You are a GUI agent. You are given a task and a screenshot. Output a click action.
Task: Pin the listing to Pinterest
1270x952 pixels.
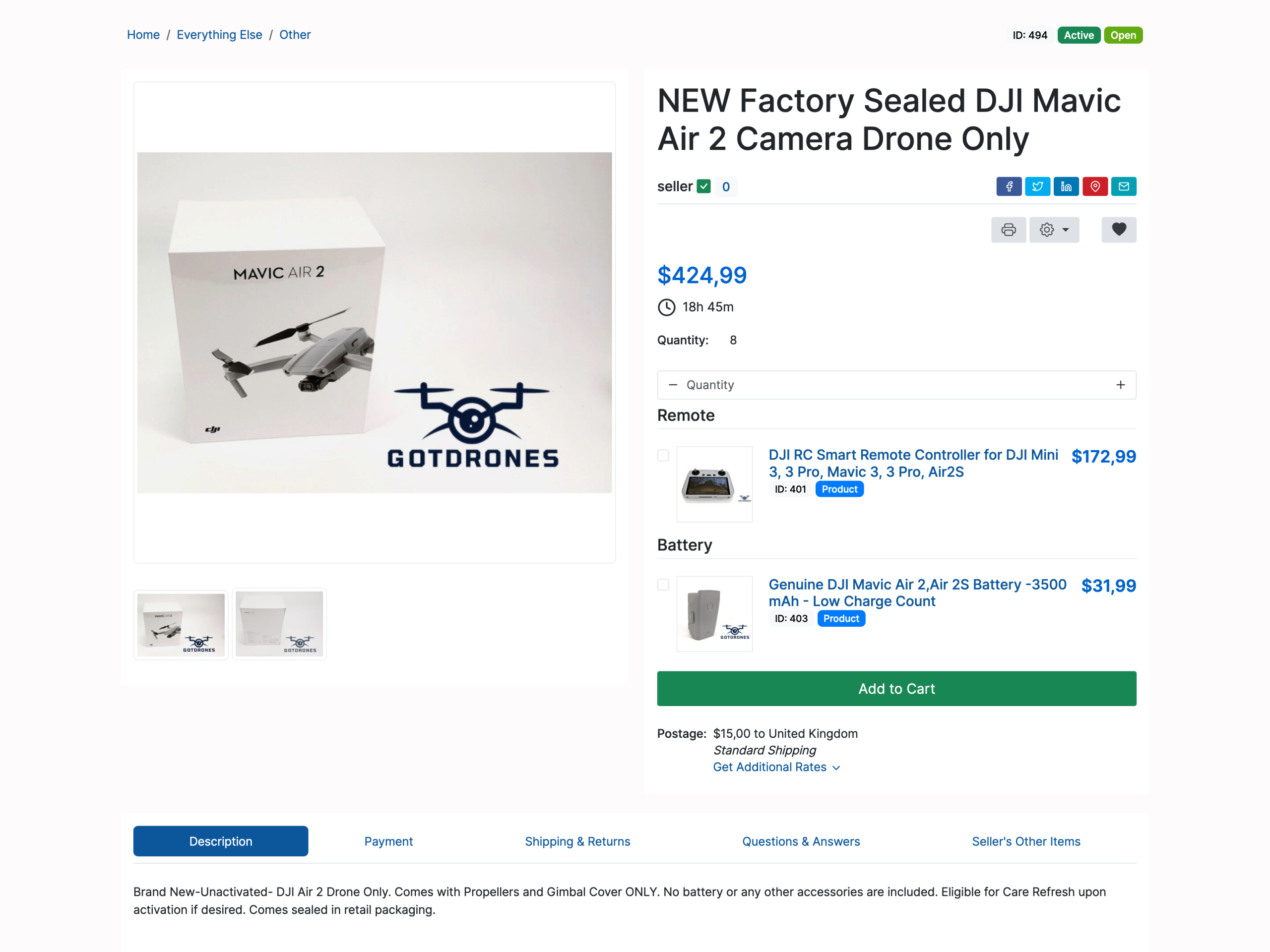[1095, 186]
